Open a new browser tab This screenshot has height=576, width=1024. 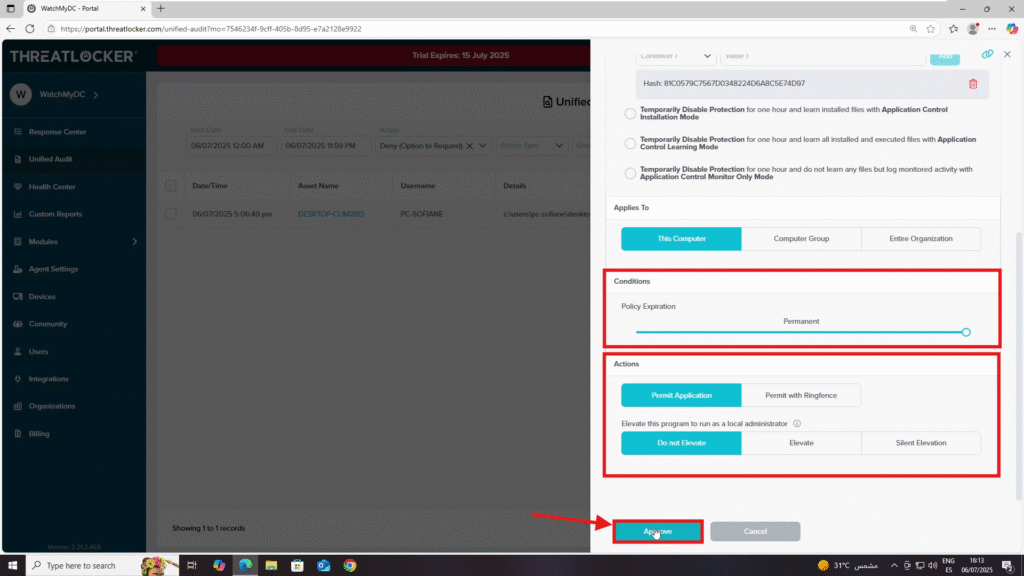(x=161, y=8)
